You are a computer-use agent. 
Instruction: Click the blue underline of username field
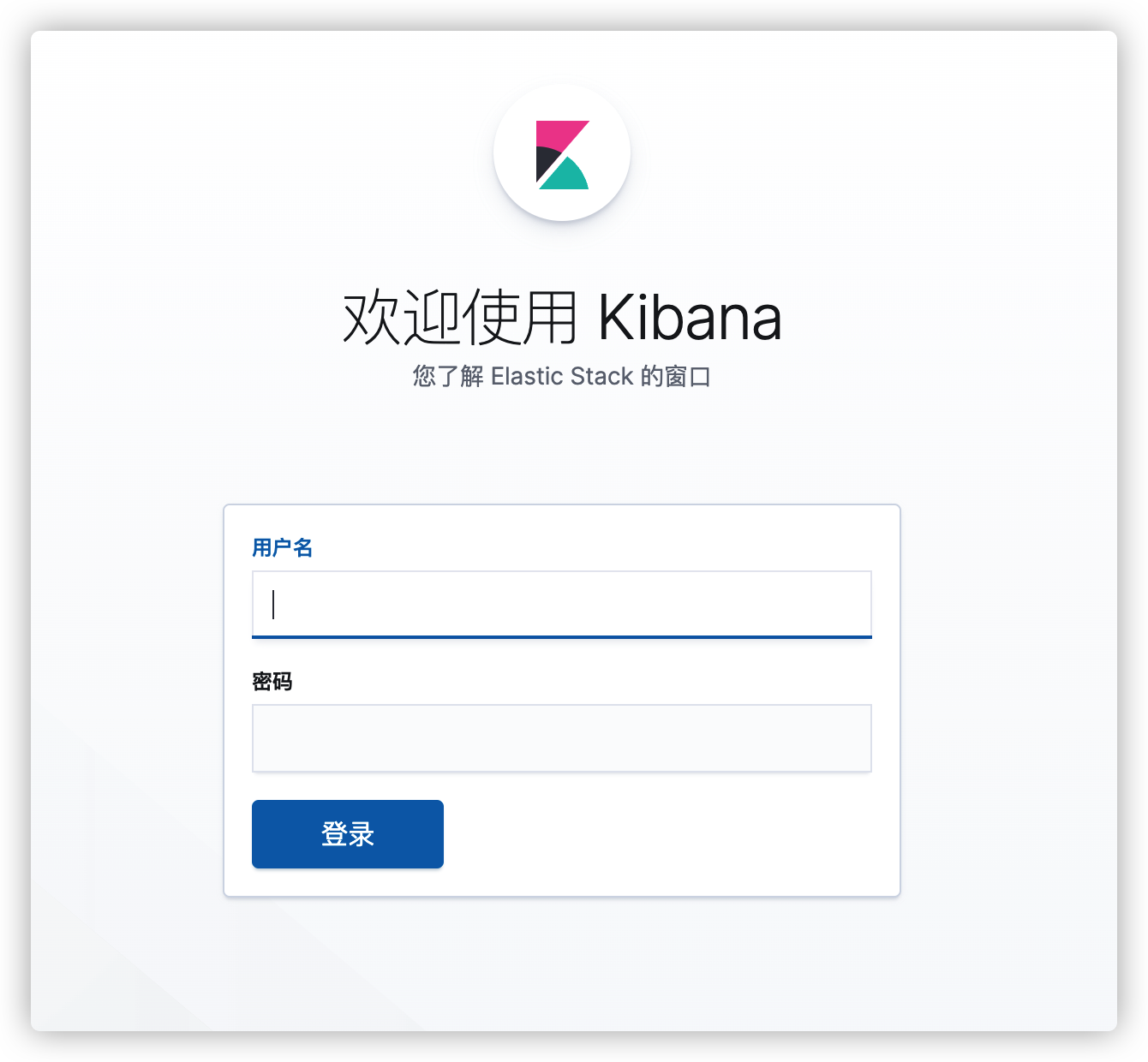(562, 637)
